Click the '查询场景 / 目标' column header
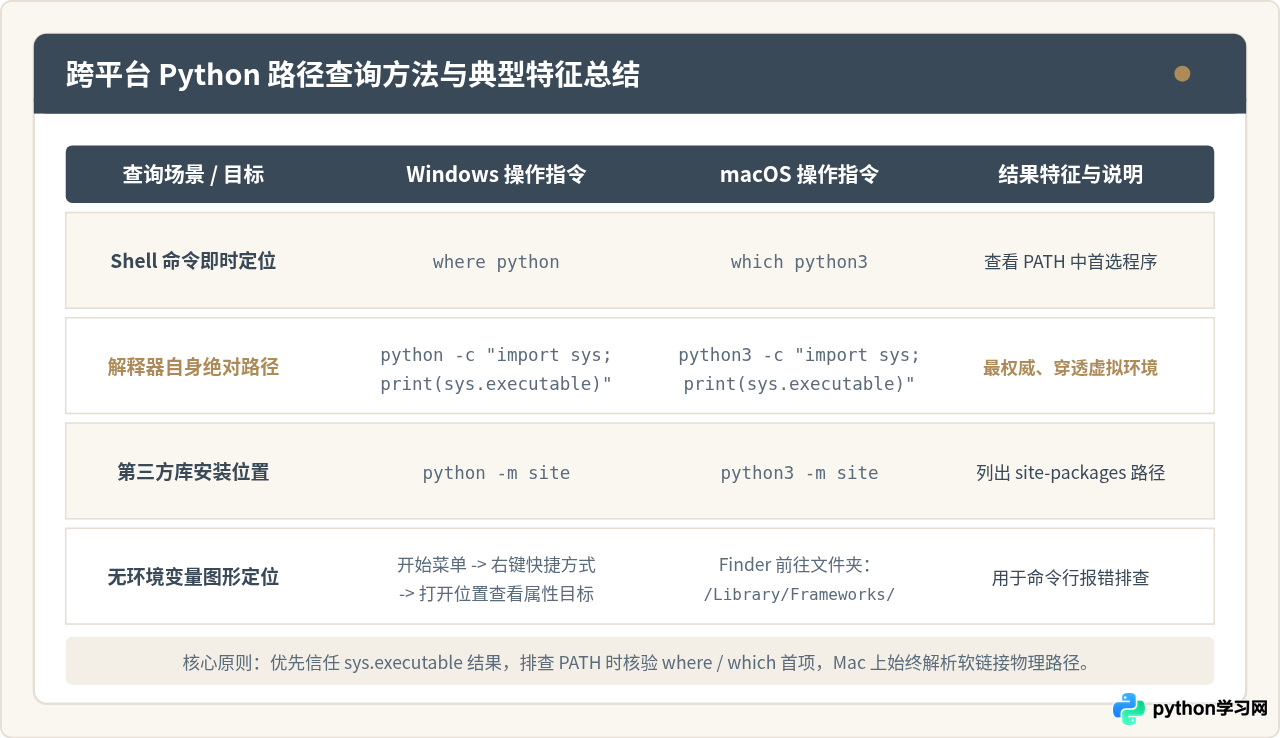1280x738 pixels. click(x=193, y=175)
